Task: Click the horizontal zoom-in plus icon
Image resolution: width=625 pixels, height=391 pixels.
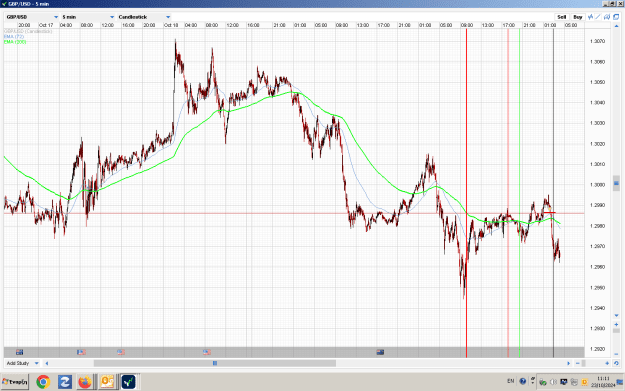Action: pyautogui.click(x=607, y=363)
